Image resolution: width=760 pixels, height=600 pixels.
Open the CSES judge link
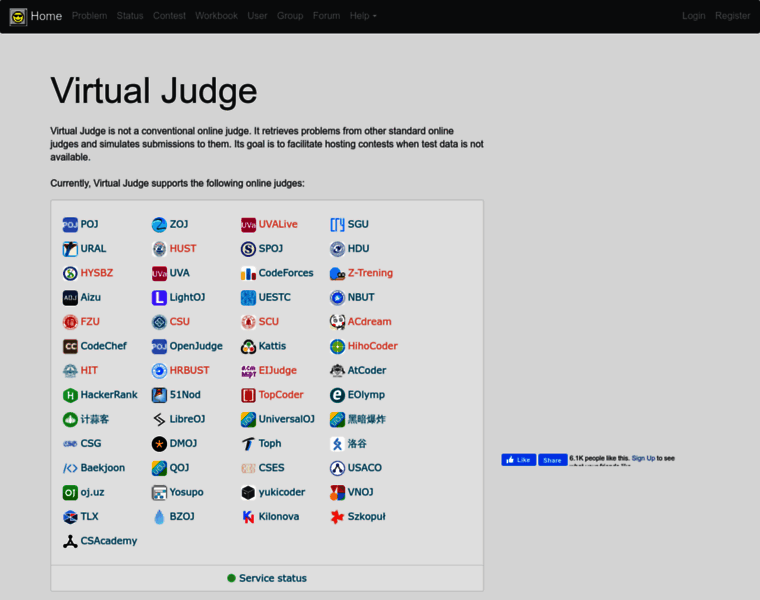point(271,468)
